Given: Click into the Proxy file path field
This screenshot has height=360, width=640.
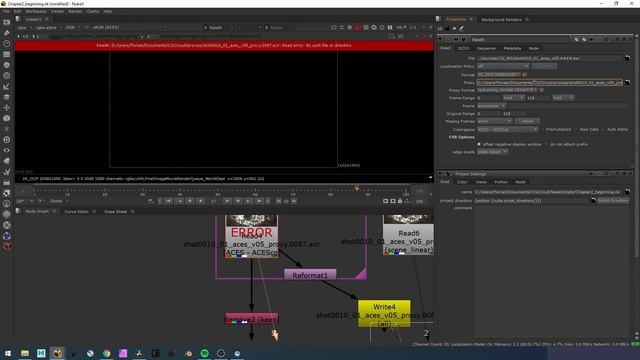Looking at the screenshot, I should (549, 82).
